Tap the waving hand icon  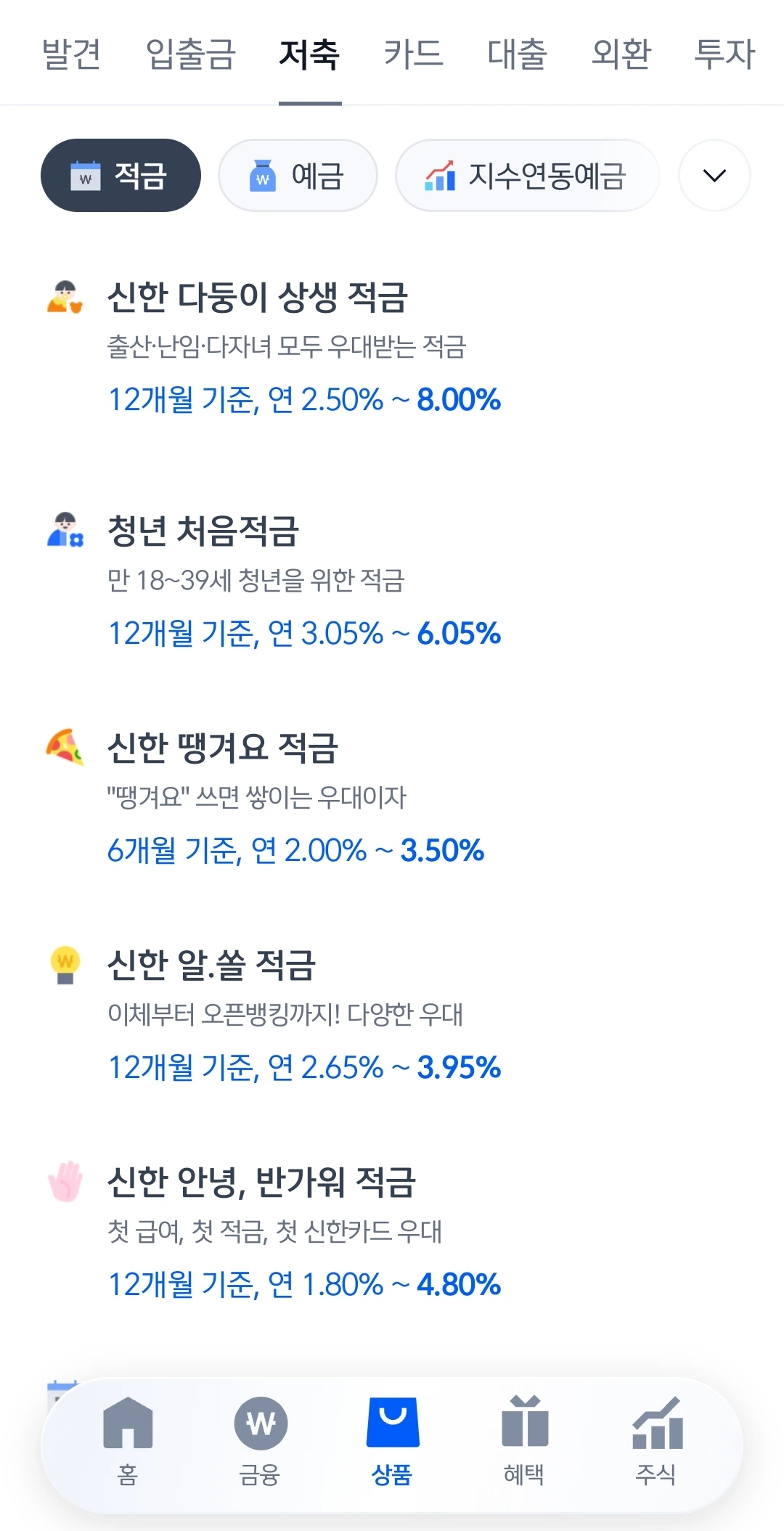tap(65, 1181)
